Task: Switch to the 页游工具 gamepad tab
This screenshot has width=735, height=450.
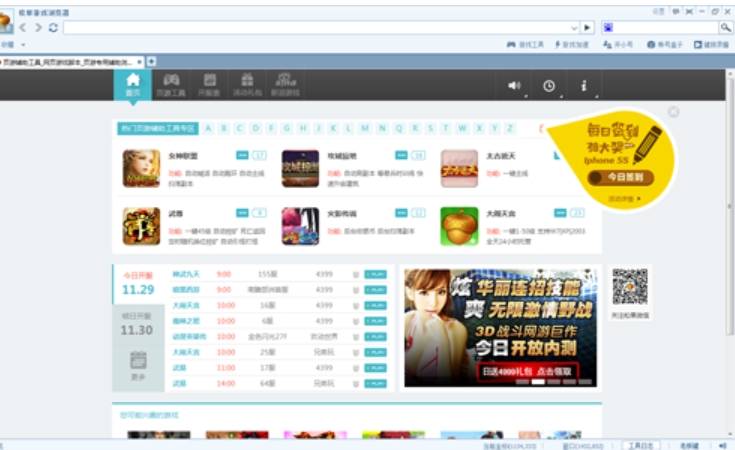Action: pyautogui.click(x=171, y=85)
